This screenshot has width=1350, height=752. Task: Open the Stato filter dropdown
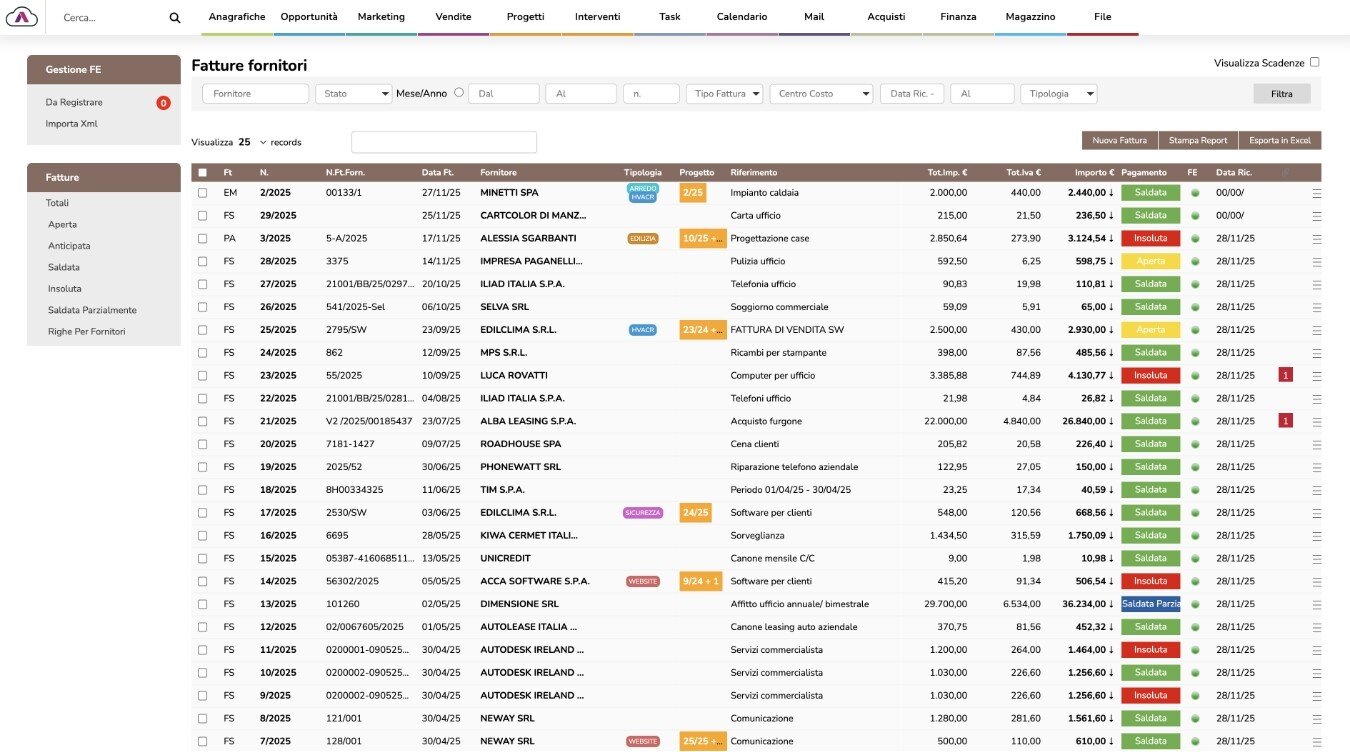point(354,94)
